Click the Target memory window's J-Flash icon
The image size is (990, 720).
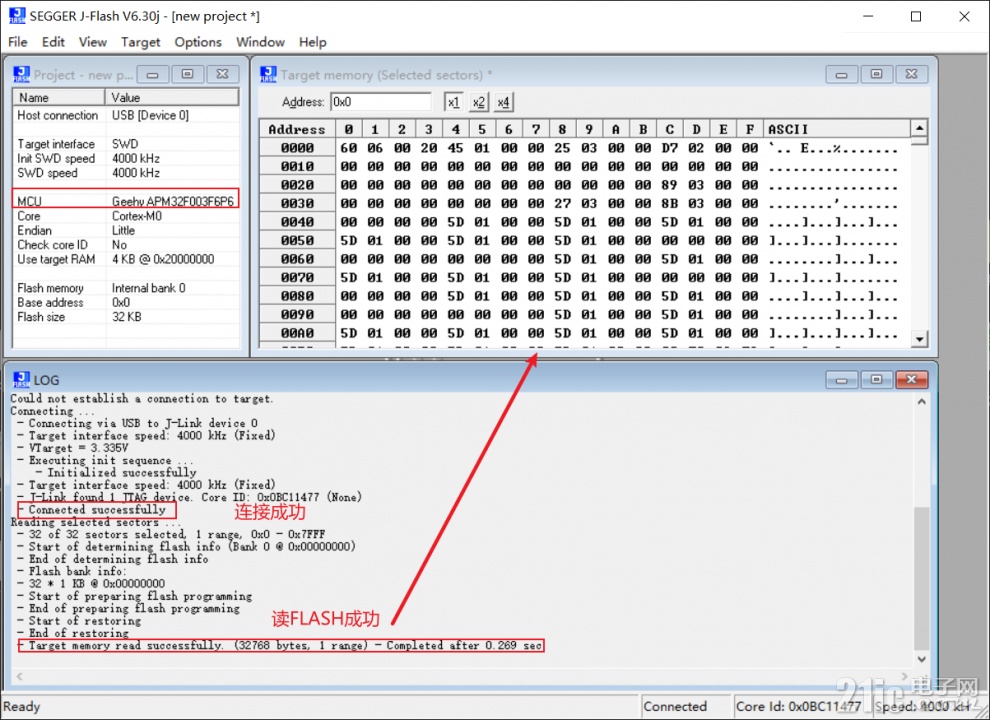coord(268,75)
